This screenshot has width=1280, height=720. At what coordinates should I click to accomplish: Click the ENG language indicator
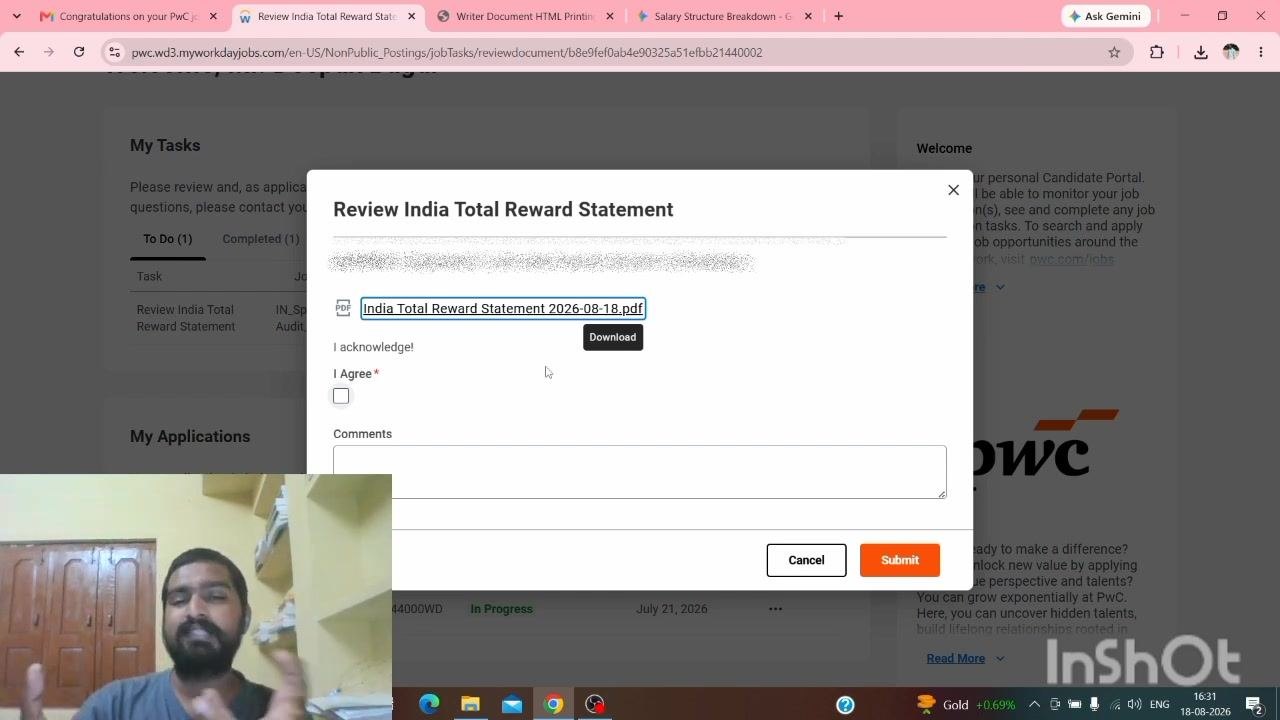coord(1160,704)
